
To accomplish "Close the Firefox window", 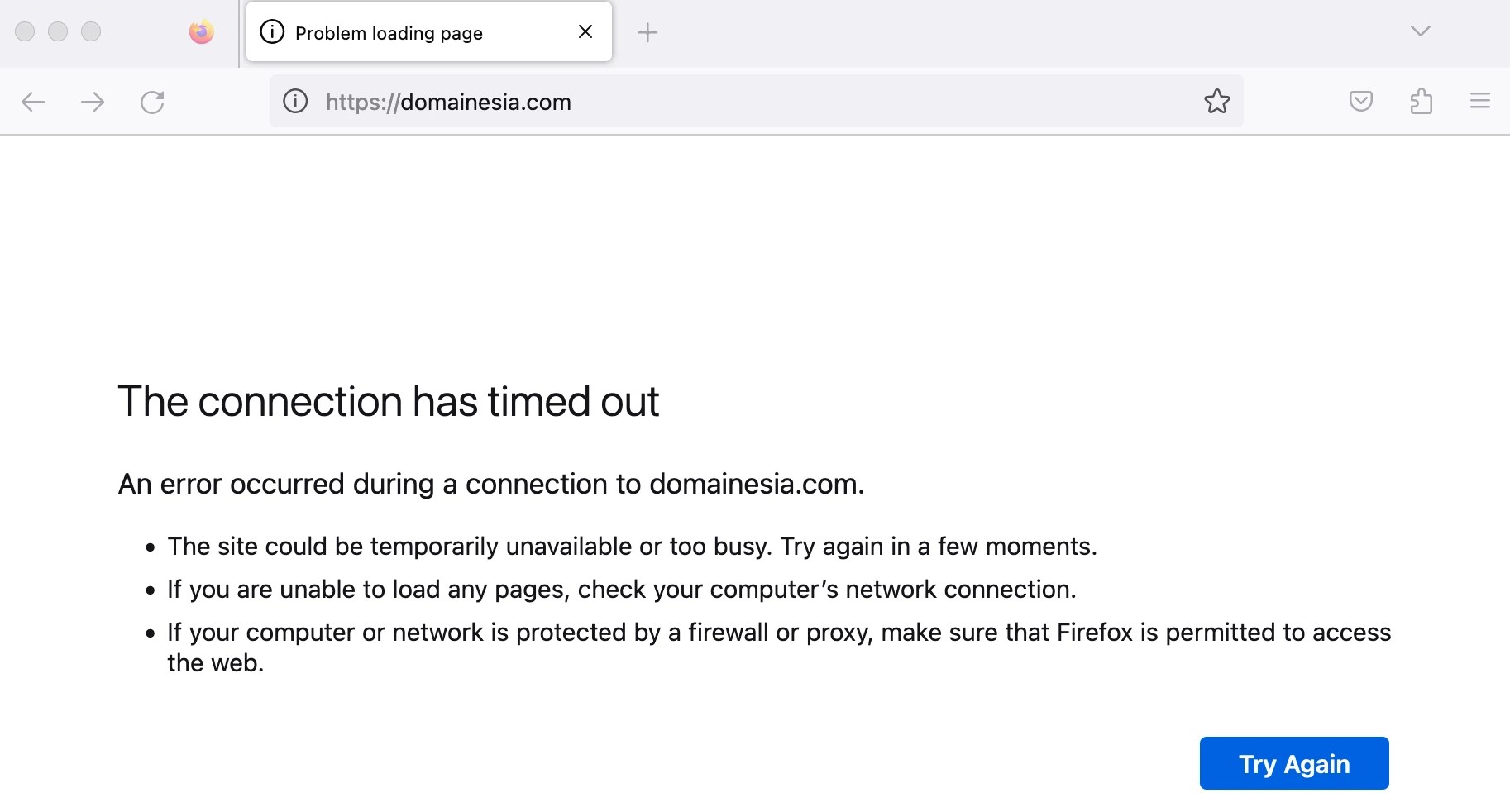I will pos(25,31).
